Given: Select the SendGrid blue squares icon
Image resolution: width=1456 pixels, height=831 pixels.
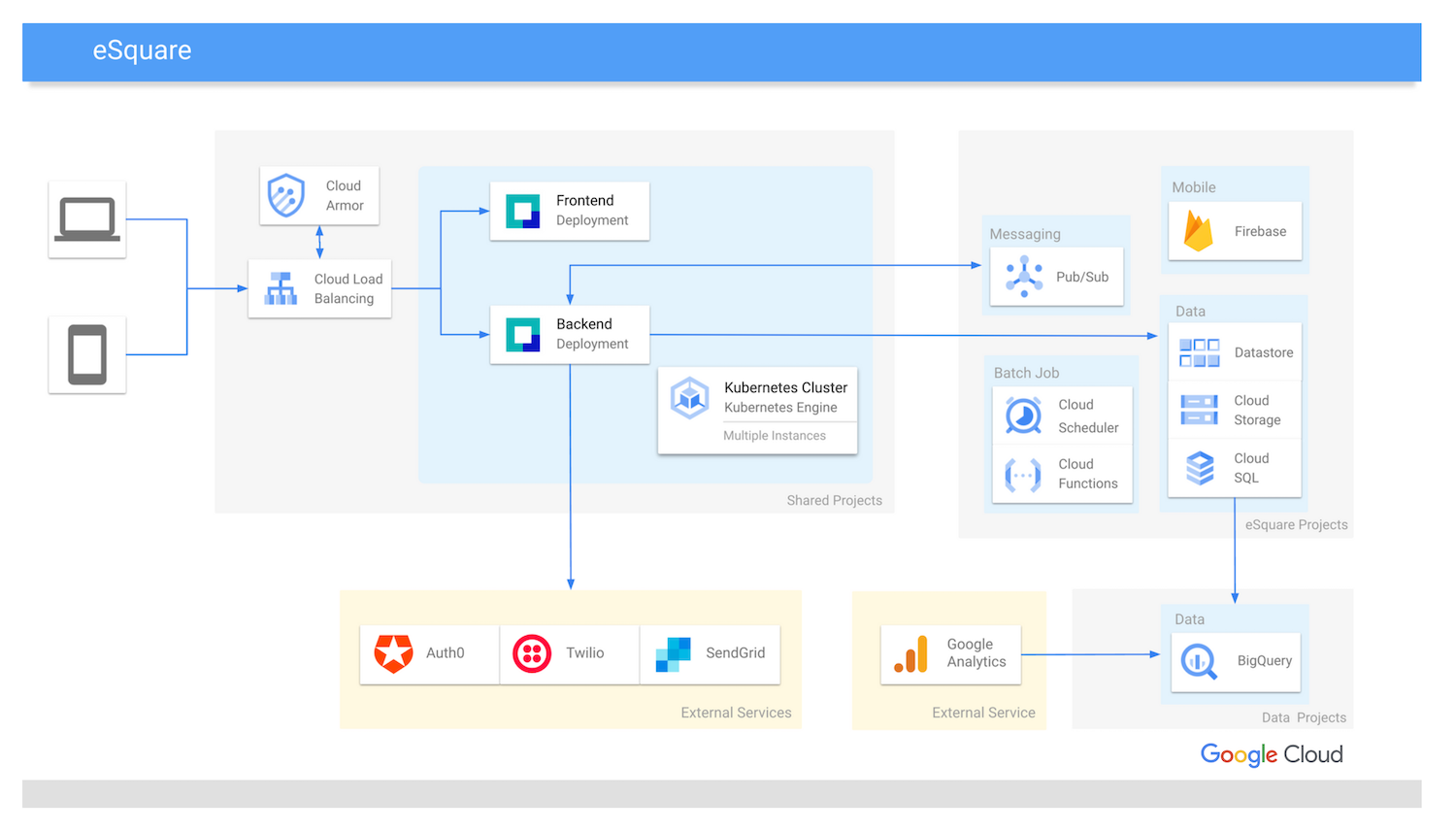Looking at the screenshot, I should 673,654.
